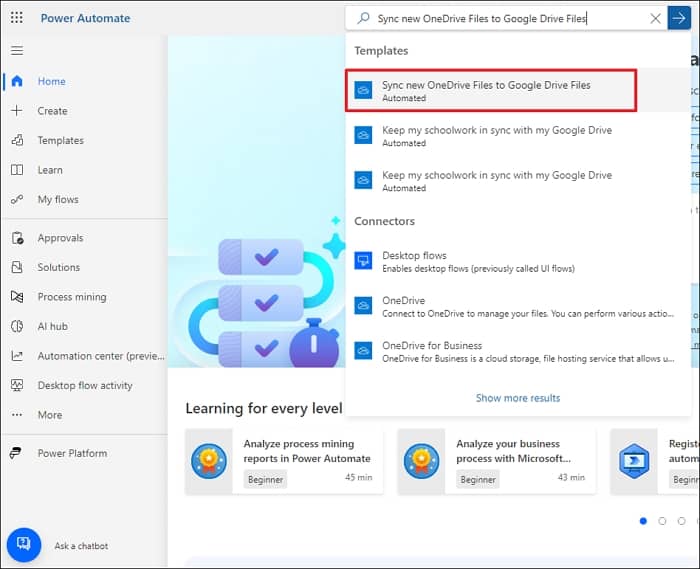Open Process mining in the sidebar
Viewport: 700px width, 569px height.
click(x=85, y=297)
